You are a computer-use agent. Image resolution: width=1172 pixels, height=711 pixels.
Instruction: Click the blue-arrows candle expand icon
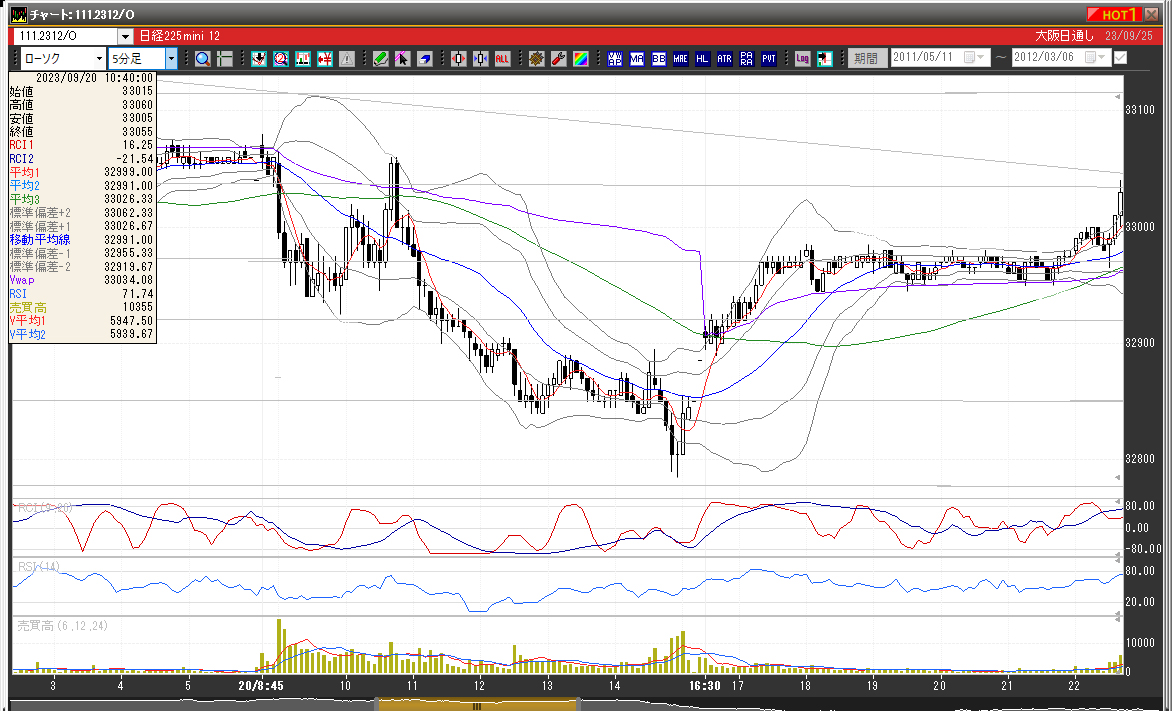(x=480, y=58)
